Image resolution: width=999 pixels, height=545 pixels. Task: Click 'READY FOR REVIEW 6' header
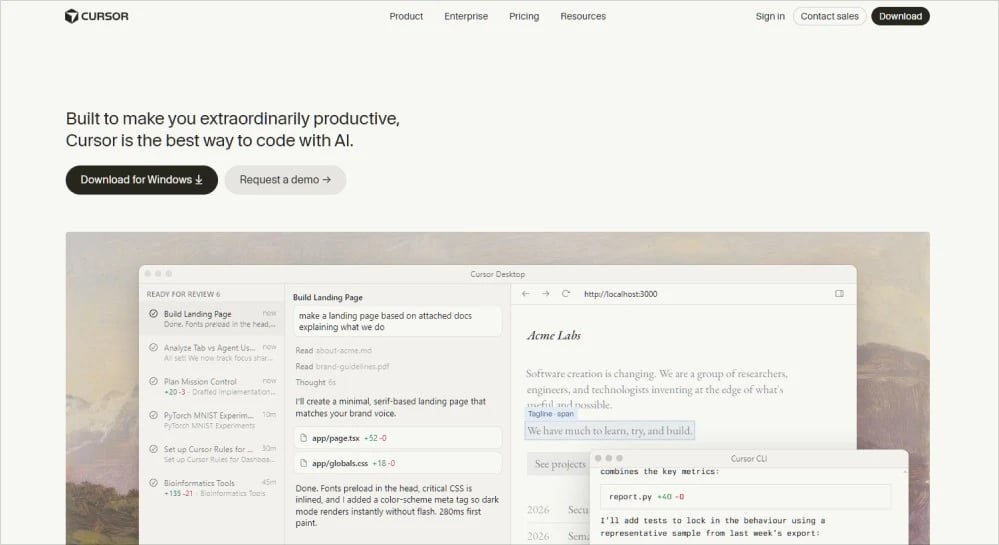(x=183, y=294)
